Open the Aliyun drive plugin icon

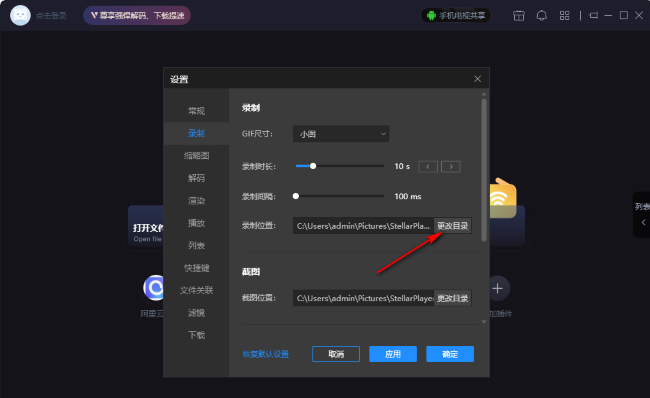154,287
